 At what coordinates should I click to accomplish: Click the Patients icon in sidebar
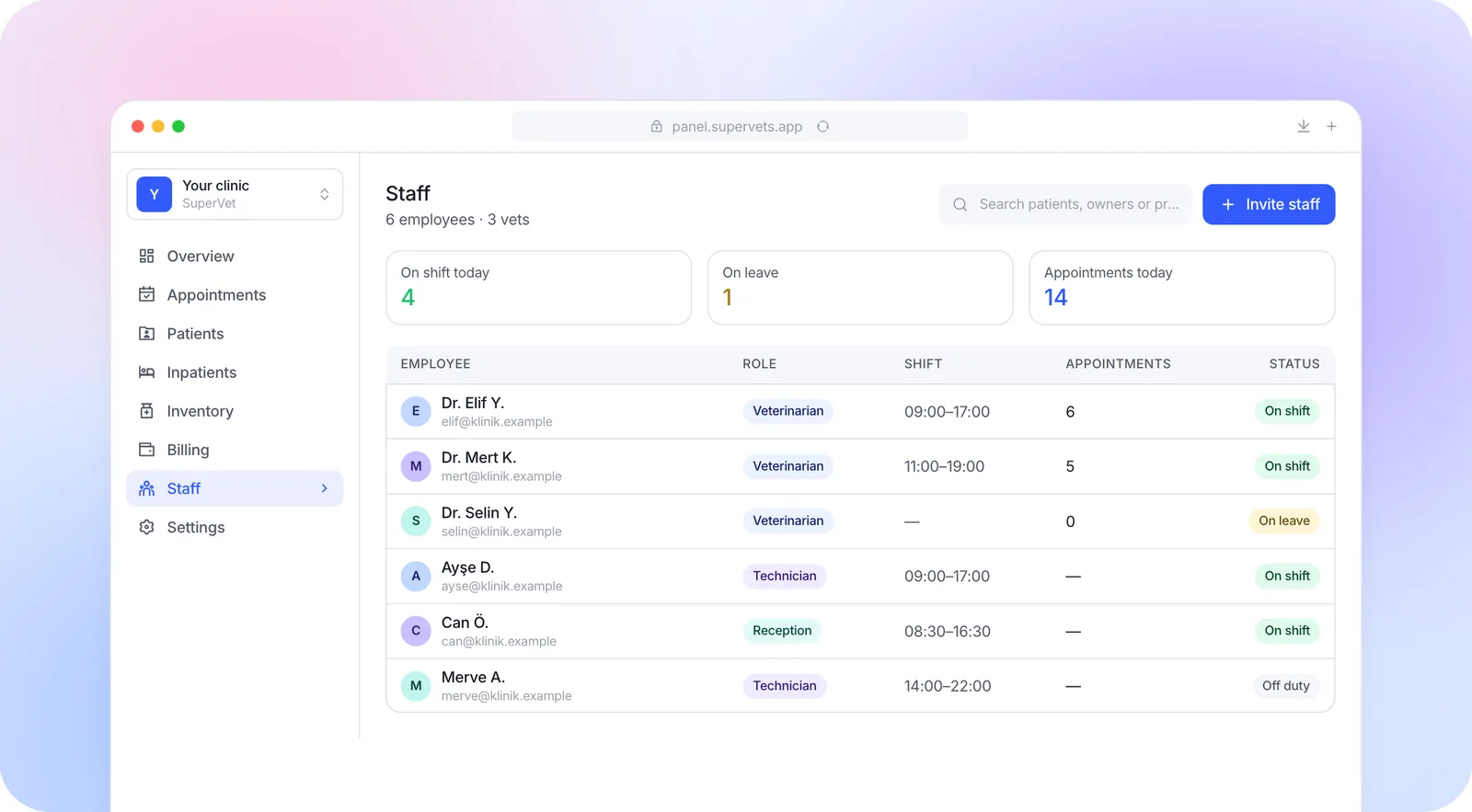[x=146, y=333]
